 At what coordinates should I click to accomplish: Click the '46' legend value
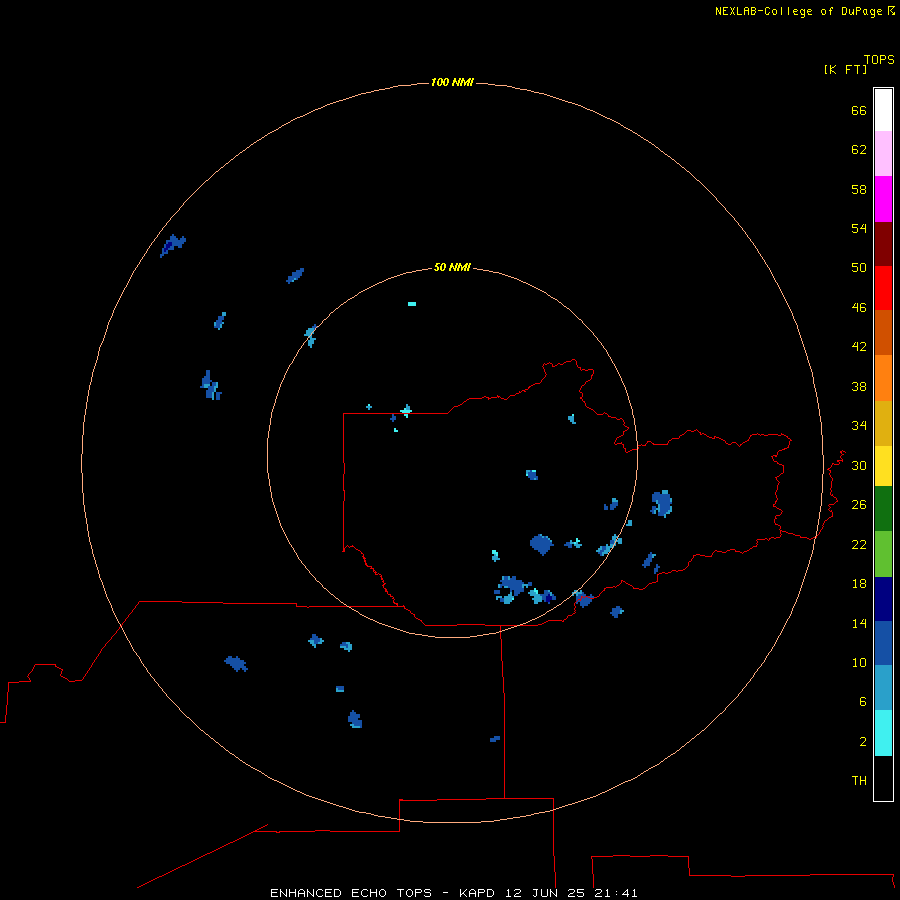tap(859, 308)
